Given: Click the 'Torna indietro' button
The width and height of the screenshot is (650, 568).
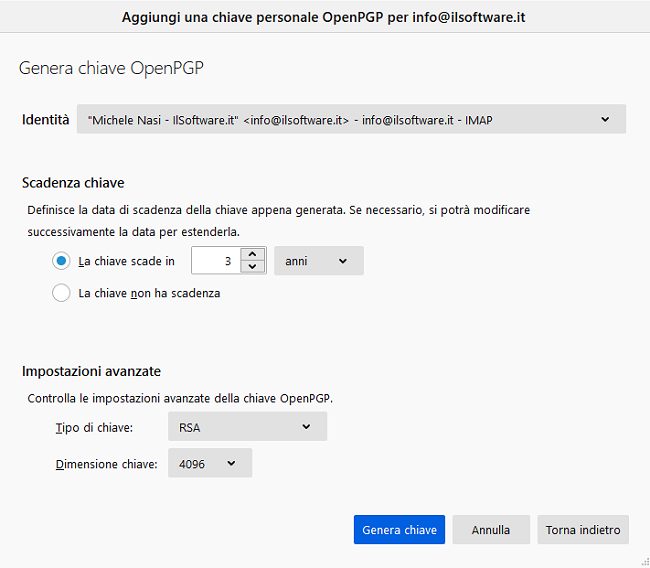Looking at the screenshot, I should tap(583, 529).
